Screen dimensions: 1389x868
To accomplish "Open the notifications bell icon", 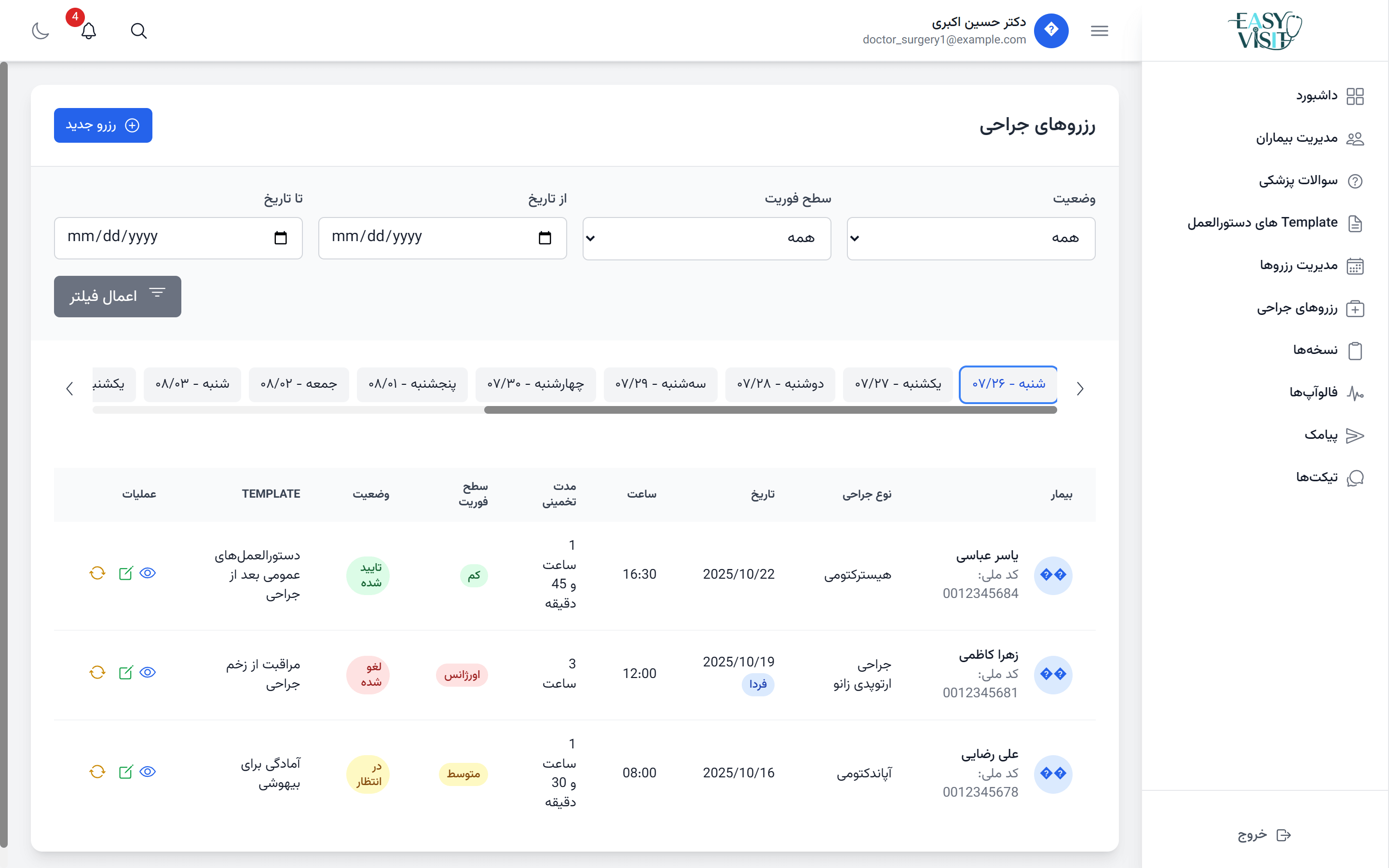I will click(x=88, y=30).
